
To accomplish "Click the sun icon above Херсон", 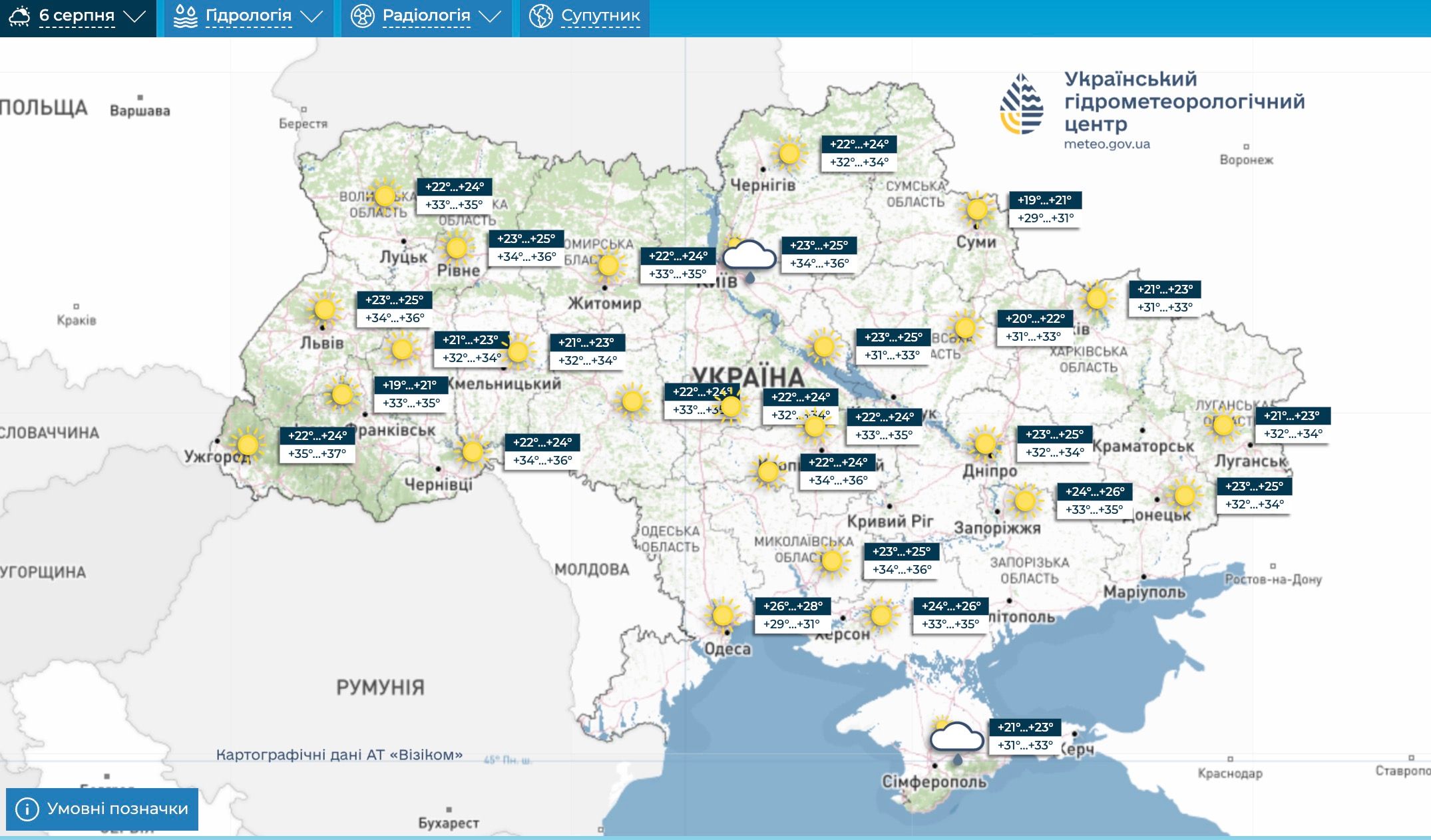I will pos(881,615).
